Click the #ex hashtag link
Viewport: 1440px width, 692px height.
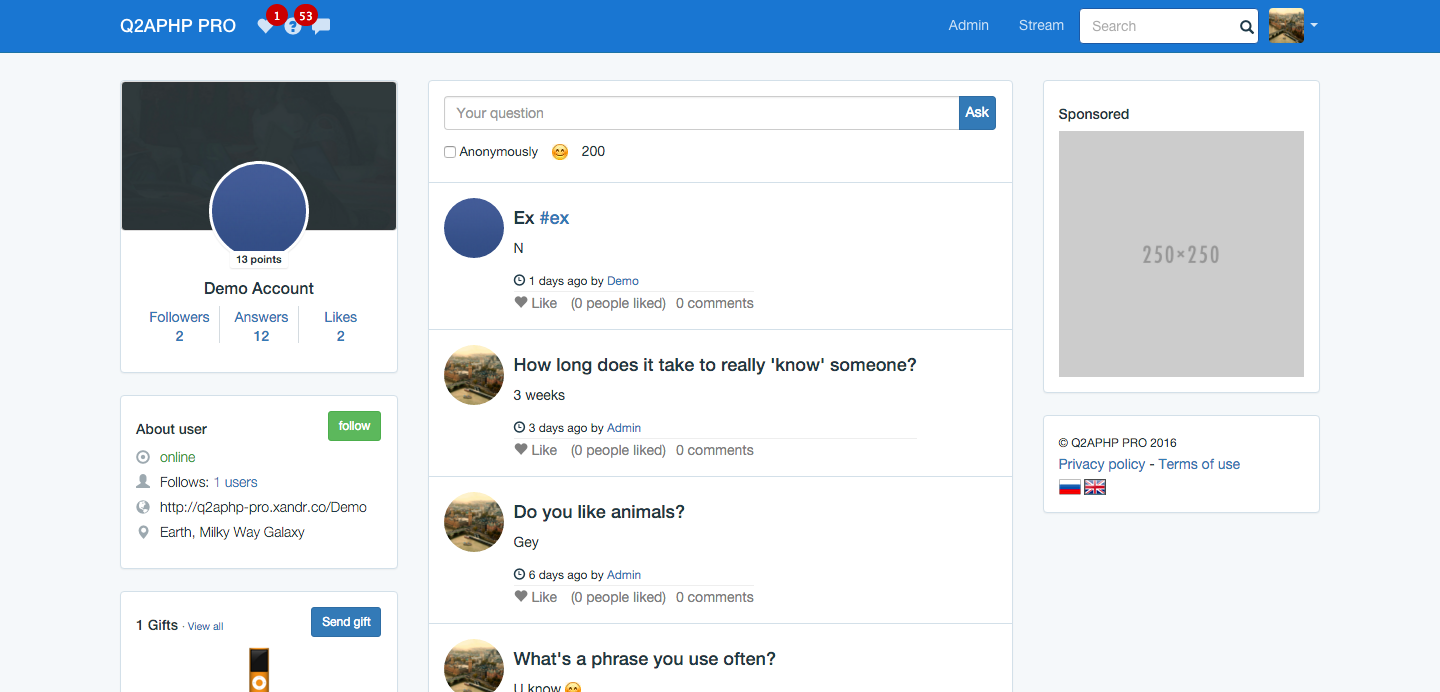[554, 218]
